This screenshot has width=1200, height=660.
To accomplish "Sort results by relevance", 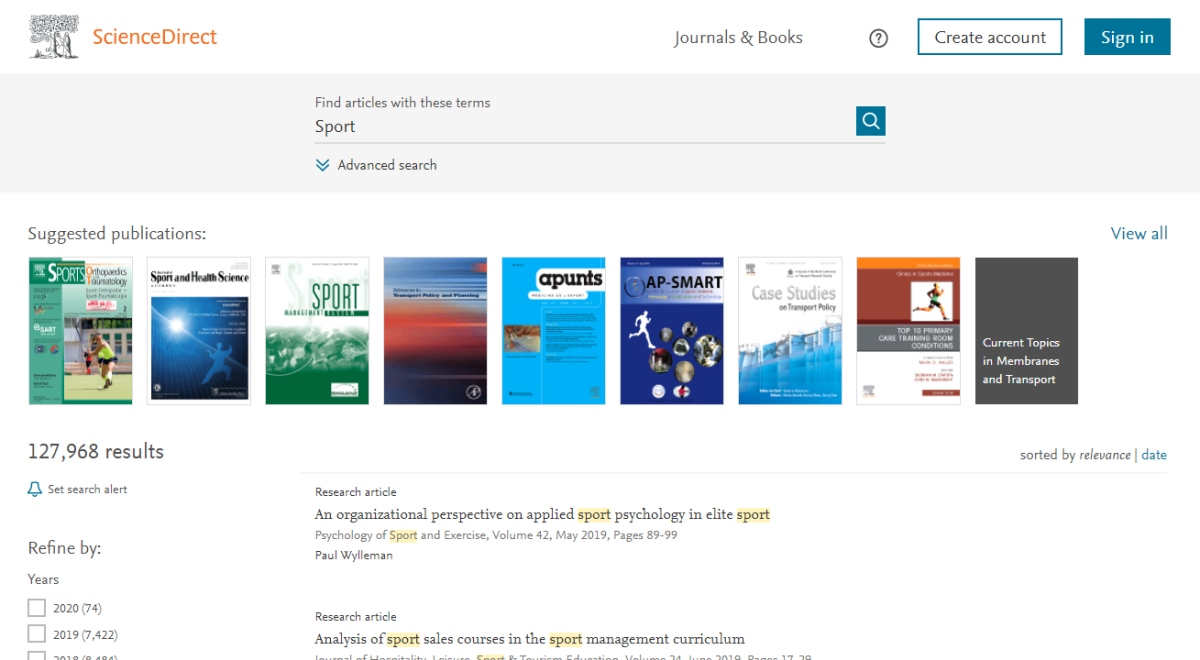I will pos(1105,455).
